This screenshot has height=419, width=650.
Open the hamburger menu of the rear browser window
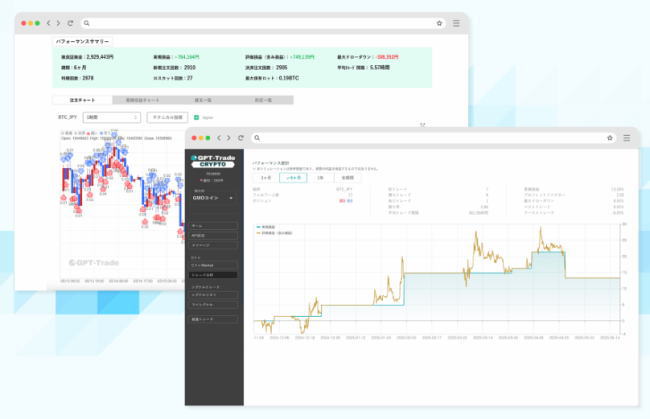456,23
